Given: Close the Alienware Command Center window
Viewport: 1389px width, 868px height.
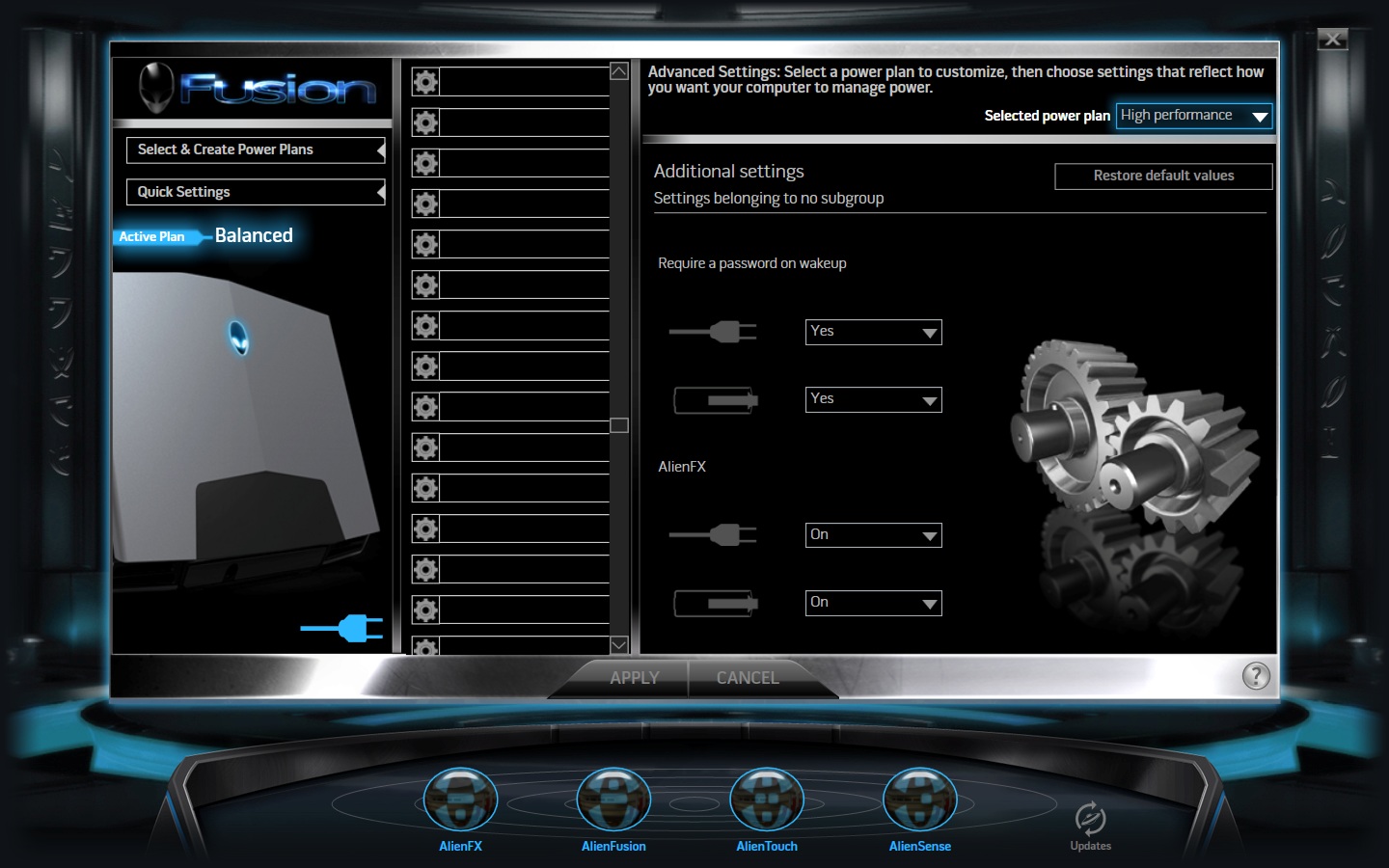Looking at the screenshot, I should click(1332, 39).
